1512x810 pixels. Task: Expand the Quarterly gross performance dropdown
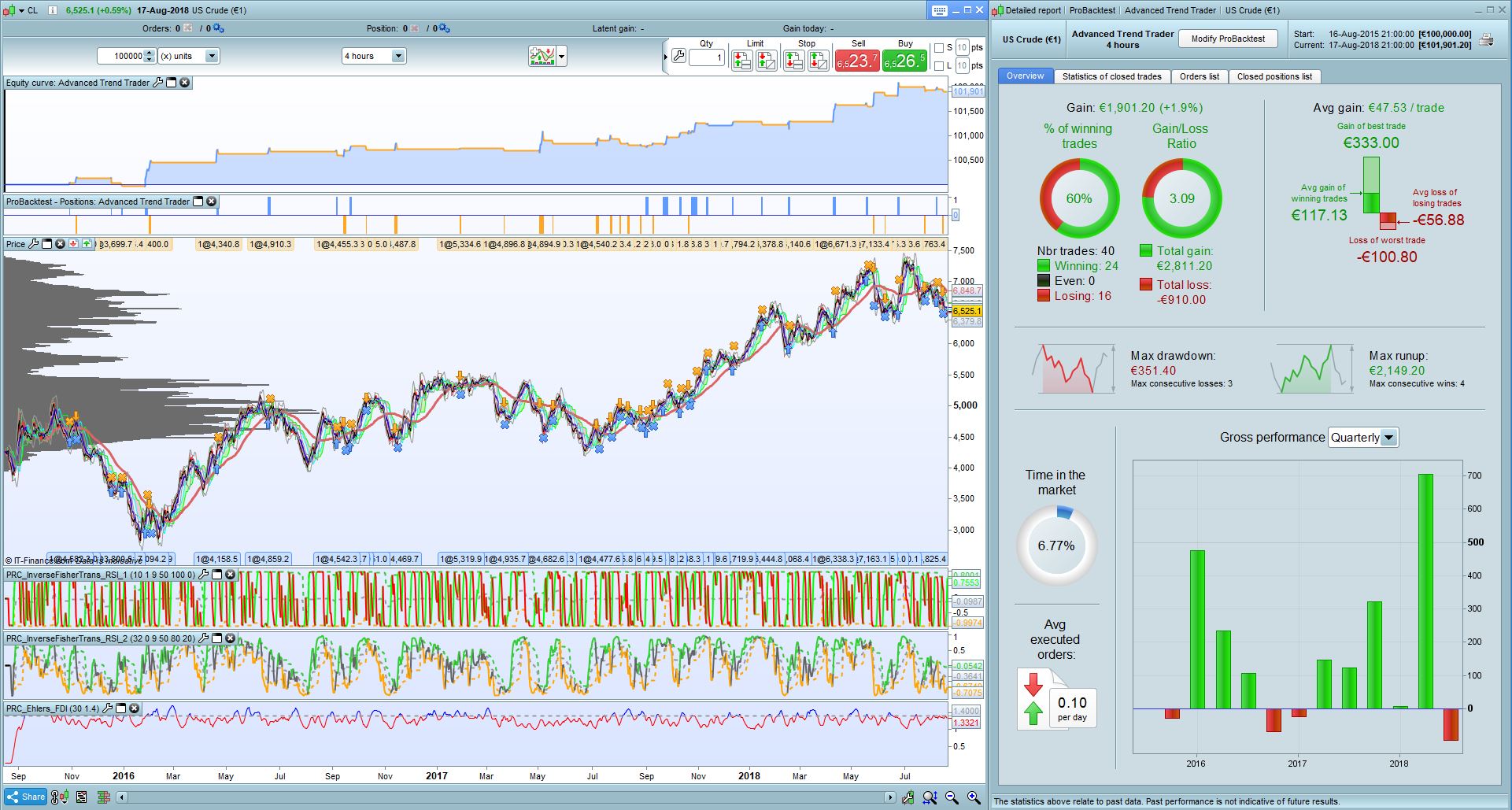[1388, 438]
